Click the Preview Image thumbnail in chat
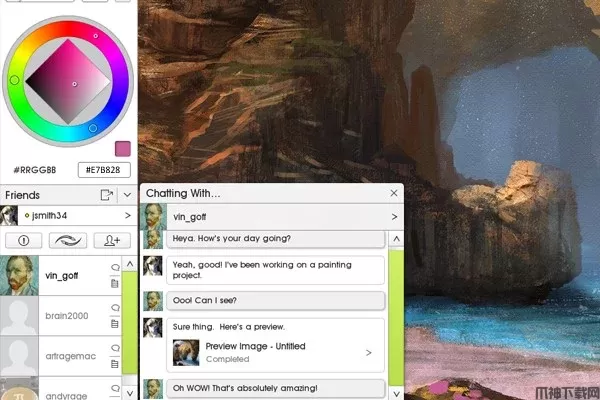The width and height of the screenshot is (600, 400). click(x=186, y=353)
